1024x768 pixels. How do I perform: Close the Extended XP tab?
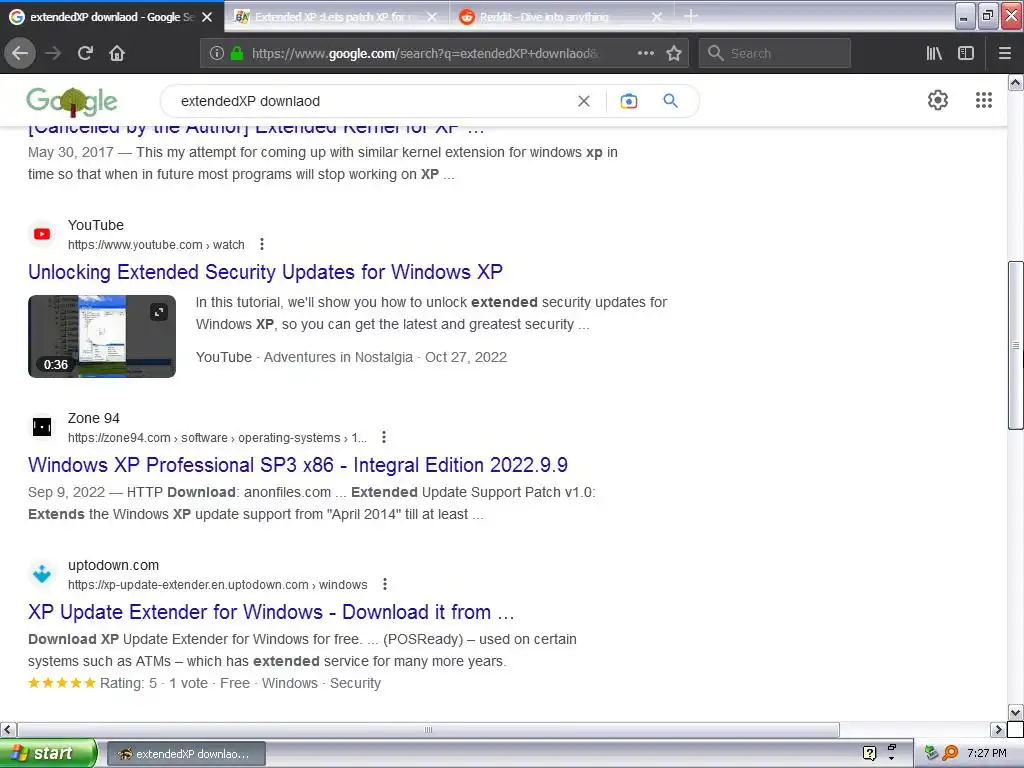(x=432, y=17)
